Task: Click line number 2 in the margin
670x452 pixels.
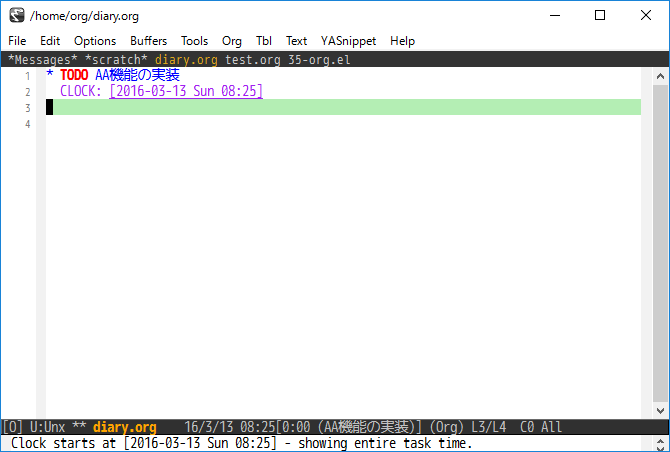Action: tap(28, 92)
